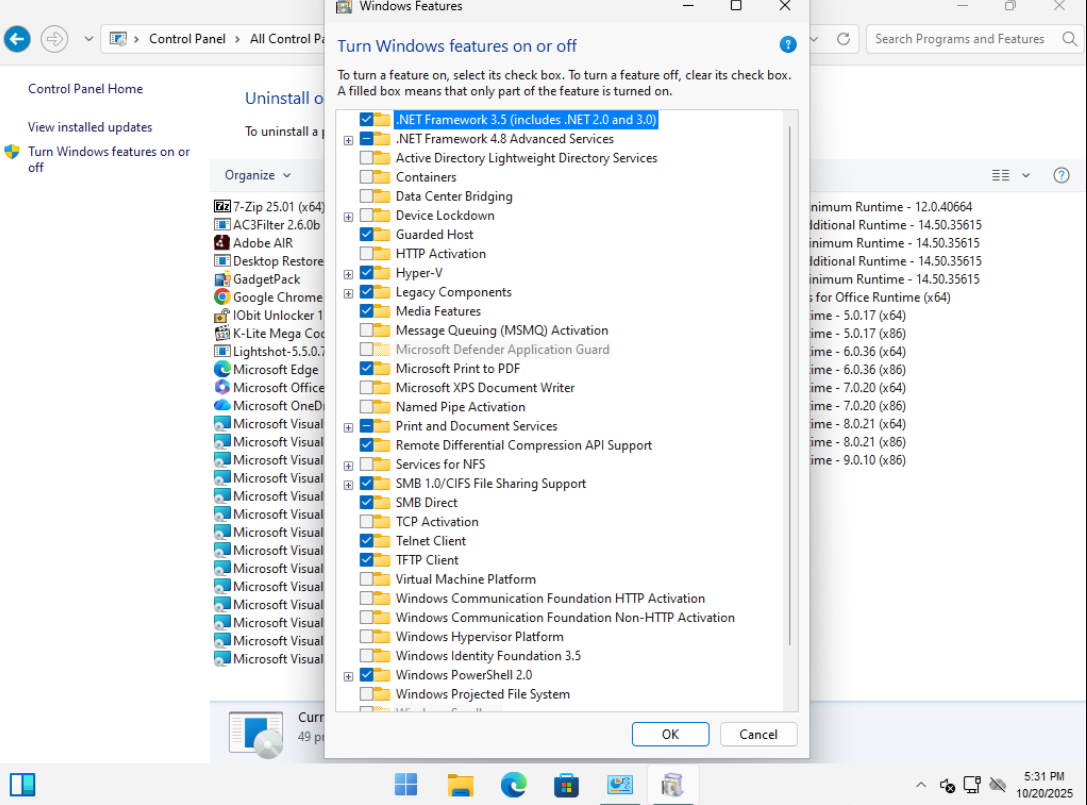Click OK in Windows Features dialog

coord(670,734)
